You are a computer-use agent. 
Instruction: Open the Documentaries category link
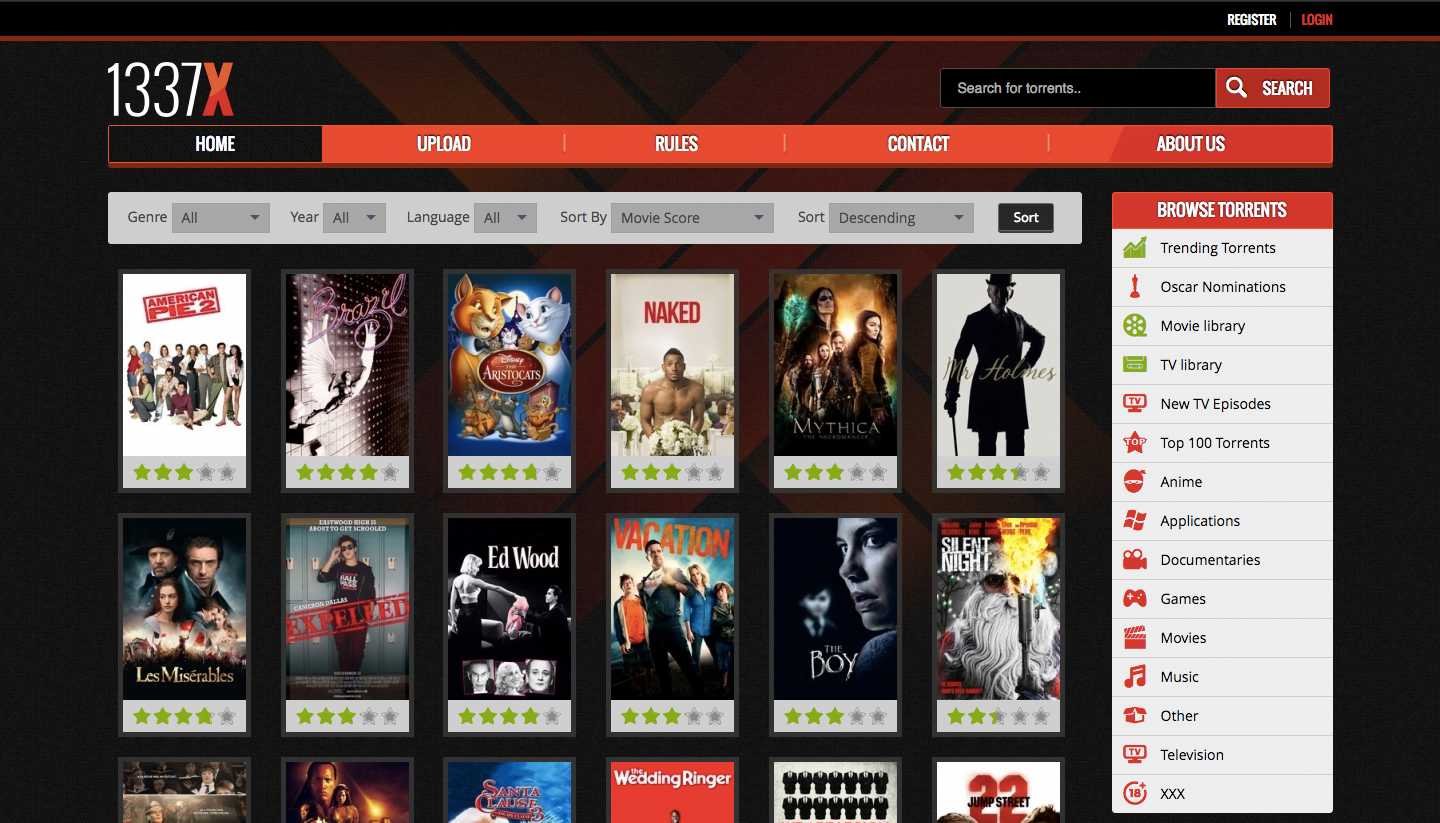coord(1210,560)
